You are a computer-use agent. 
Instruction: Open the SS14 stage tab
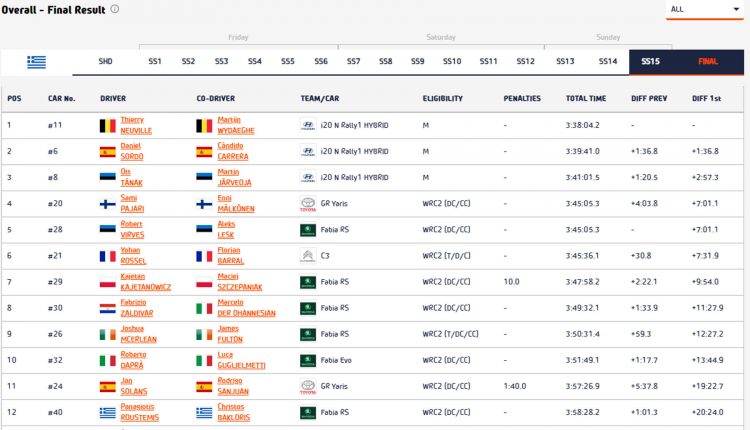(608, 61)
